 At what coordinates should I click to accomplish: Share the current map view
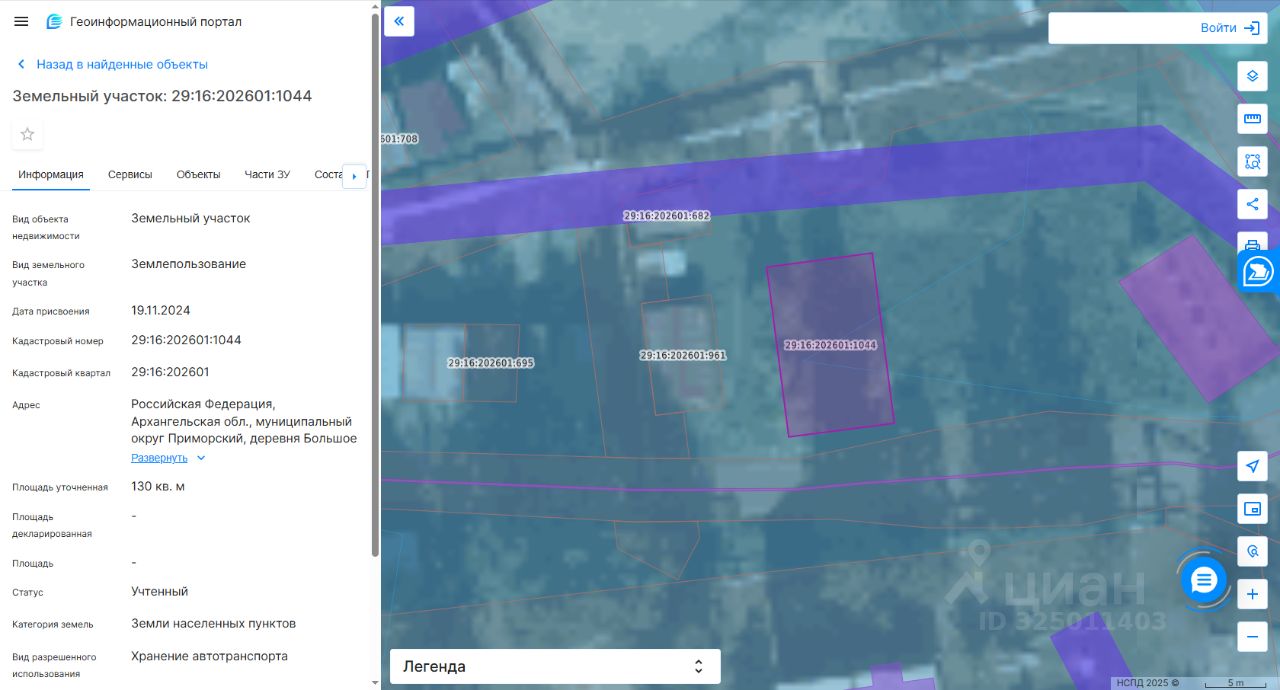tap(1252, 204)
